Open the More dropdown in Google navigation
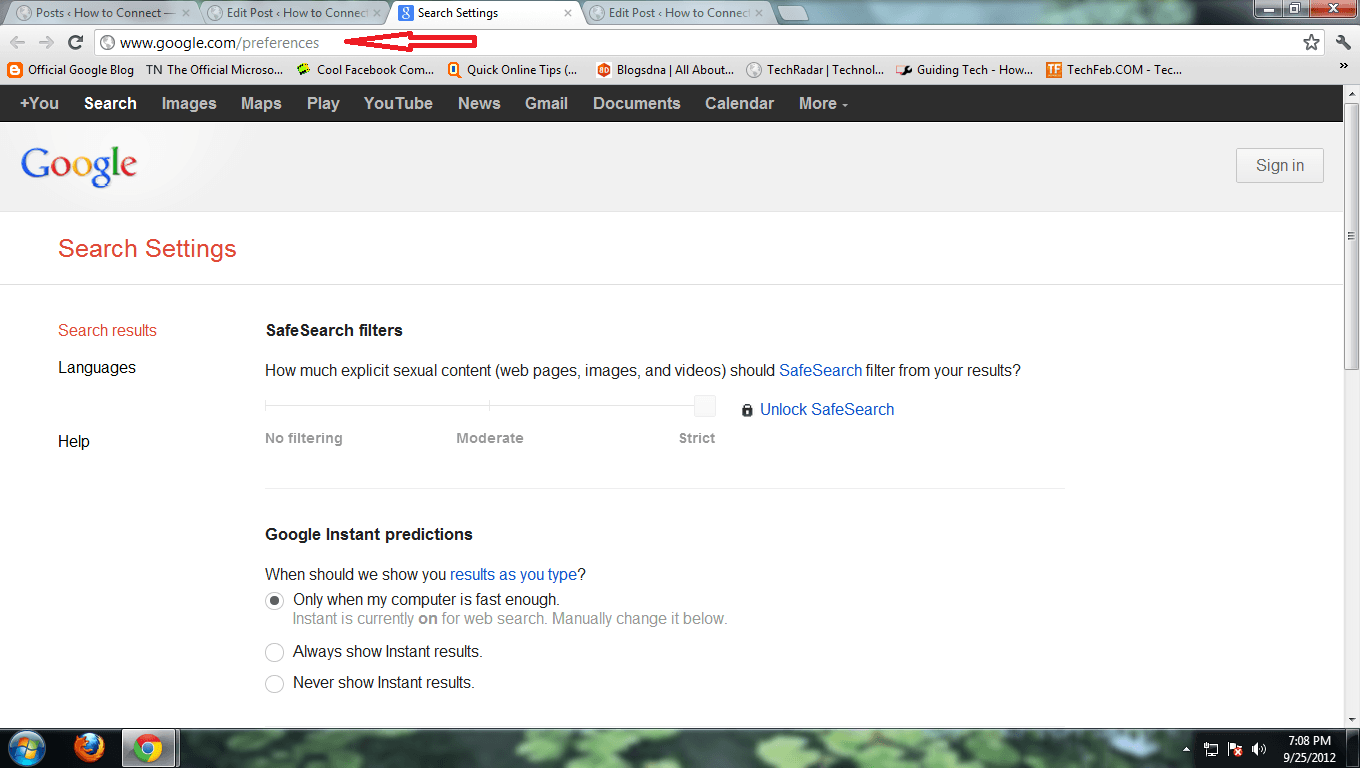 coord(822,103)
